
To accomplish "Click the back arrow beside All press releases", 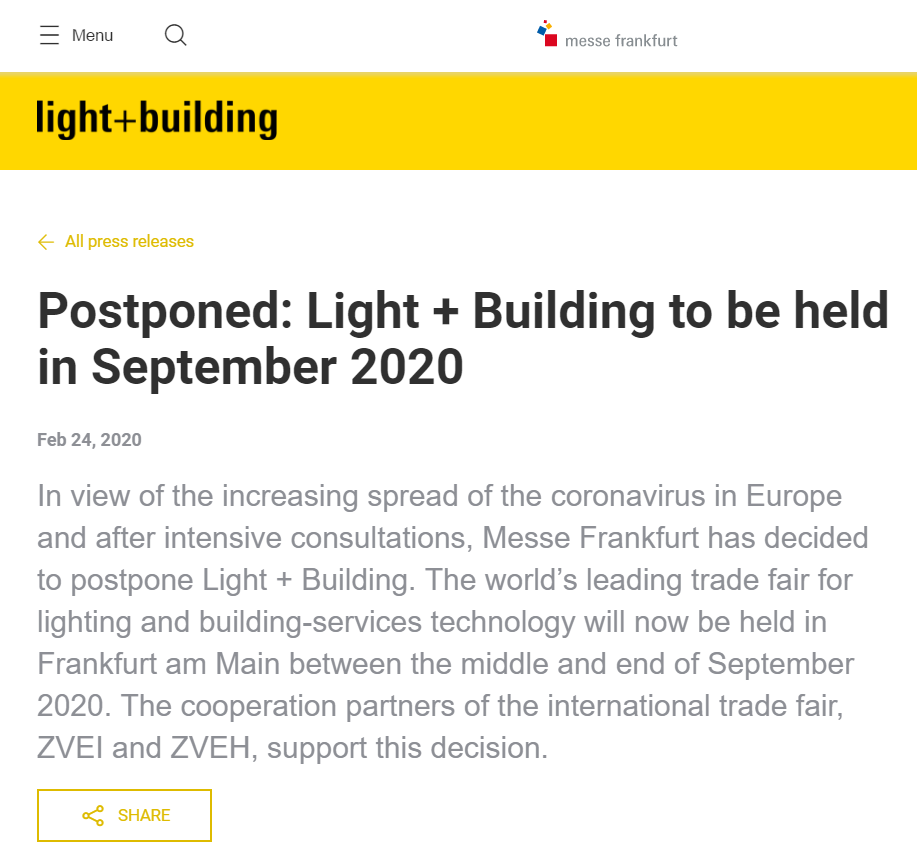I will [45, 242].
